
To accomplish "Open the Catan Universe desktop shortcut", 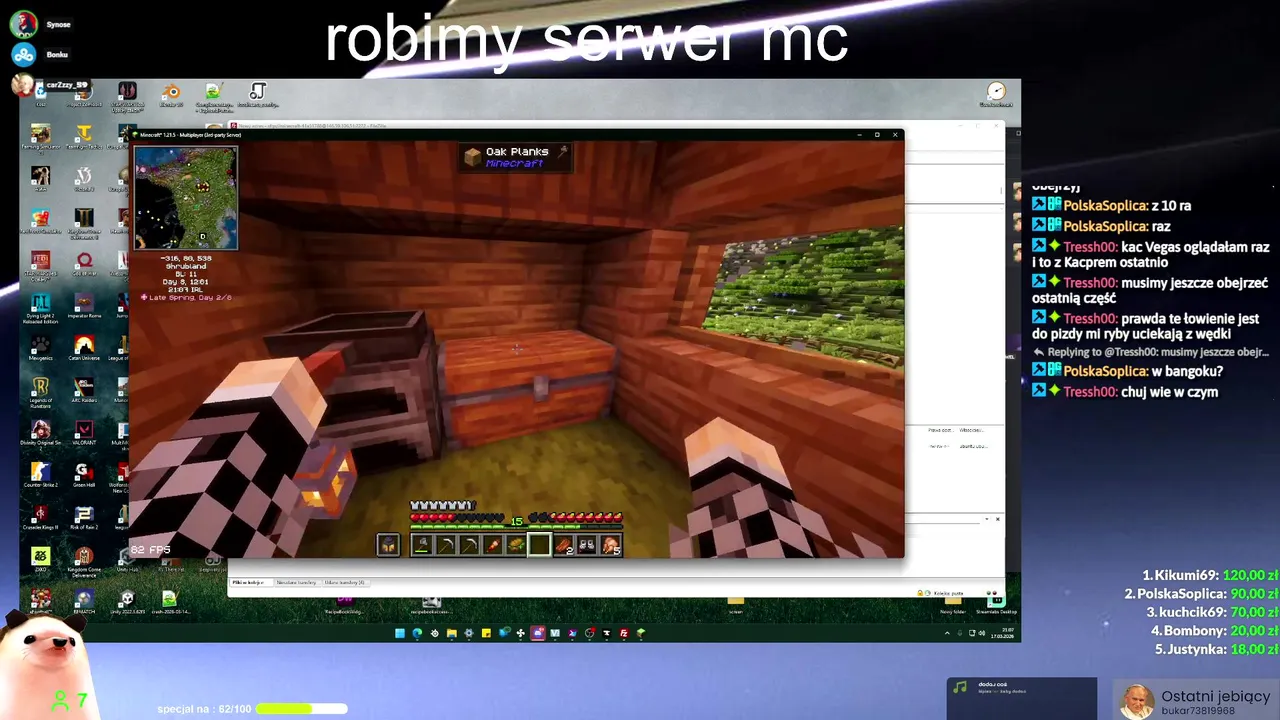I will pos(84,347).
